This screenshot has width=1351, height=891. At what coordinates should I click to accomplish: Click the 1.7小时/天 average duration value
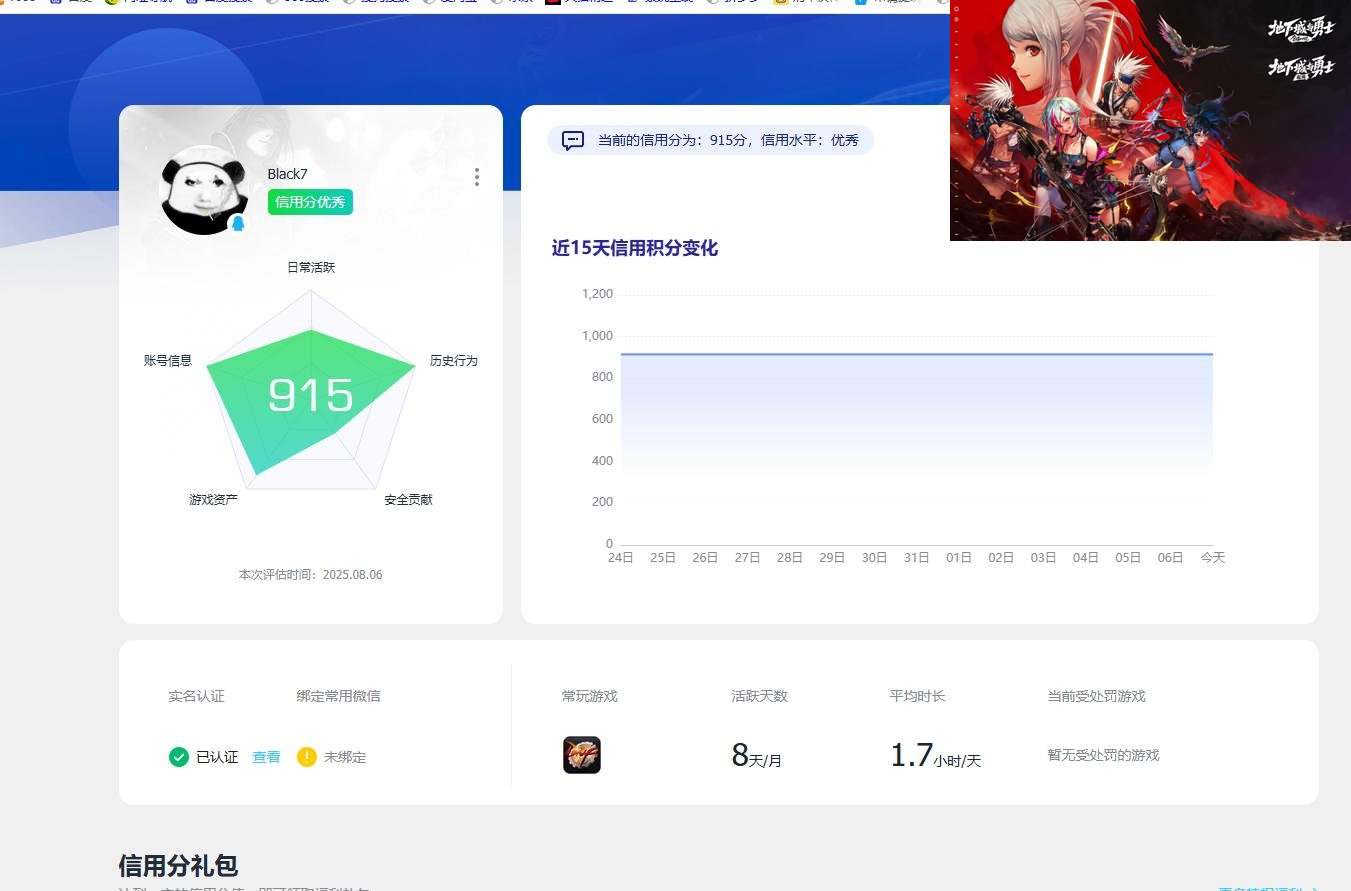pos(936,756)
